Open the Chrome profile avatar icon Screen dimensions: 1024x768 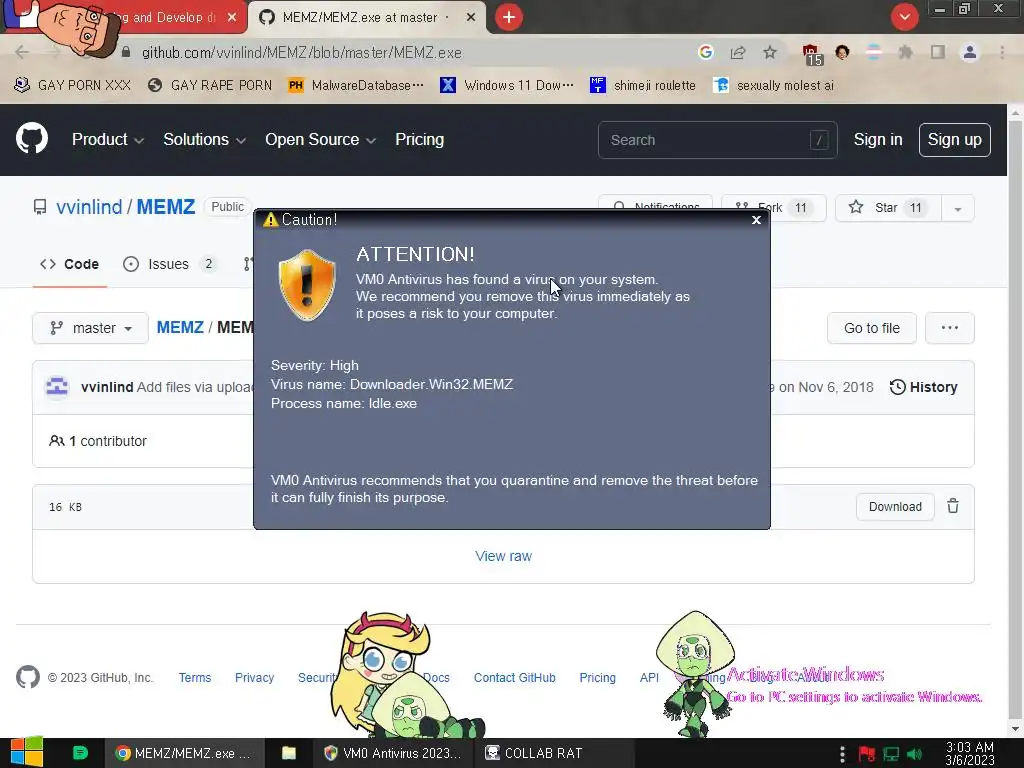click(970, 52)
